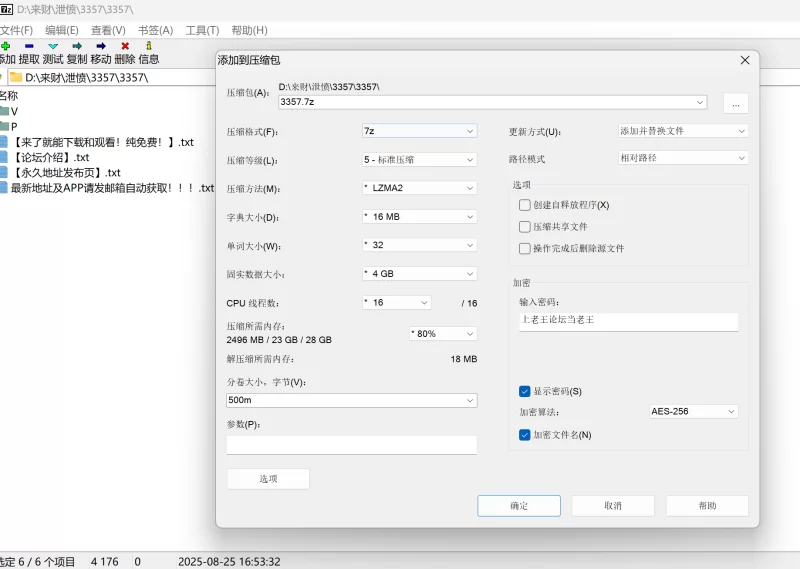
Task: Open the 编辑(E) menu
Action: (x=62, y=31)
